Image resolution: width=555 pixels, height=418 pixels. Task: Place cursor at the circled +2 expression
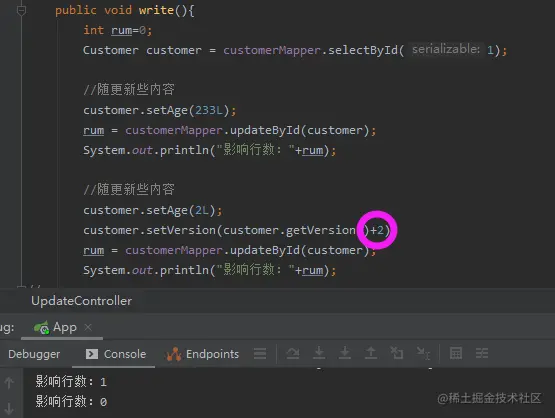tap(377, 230)
